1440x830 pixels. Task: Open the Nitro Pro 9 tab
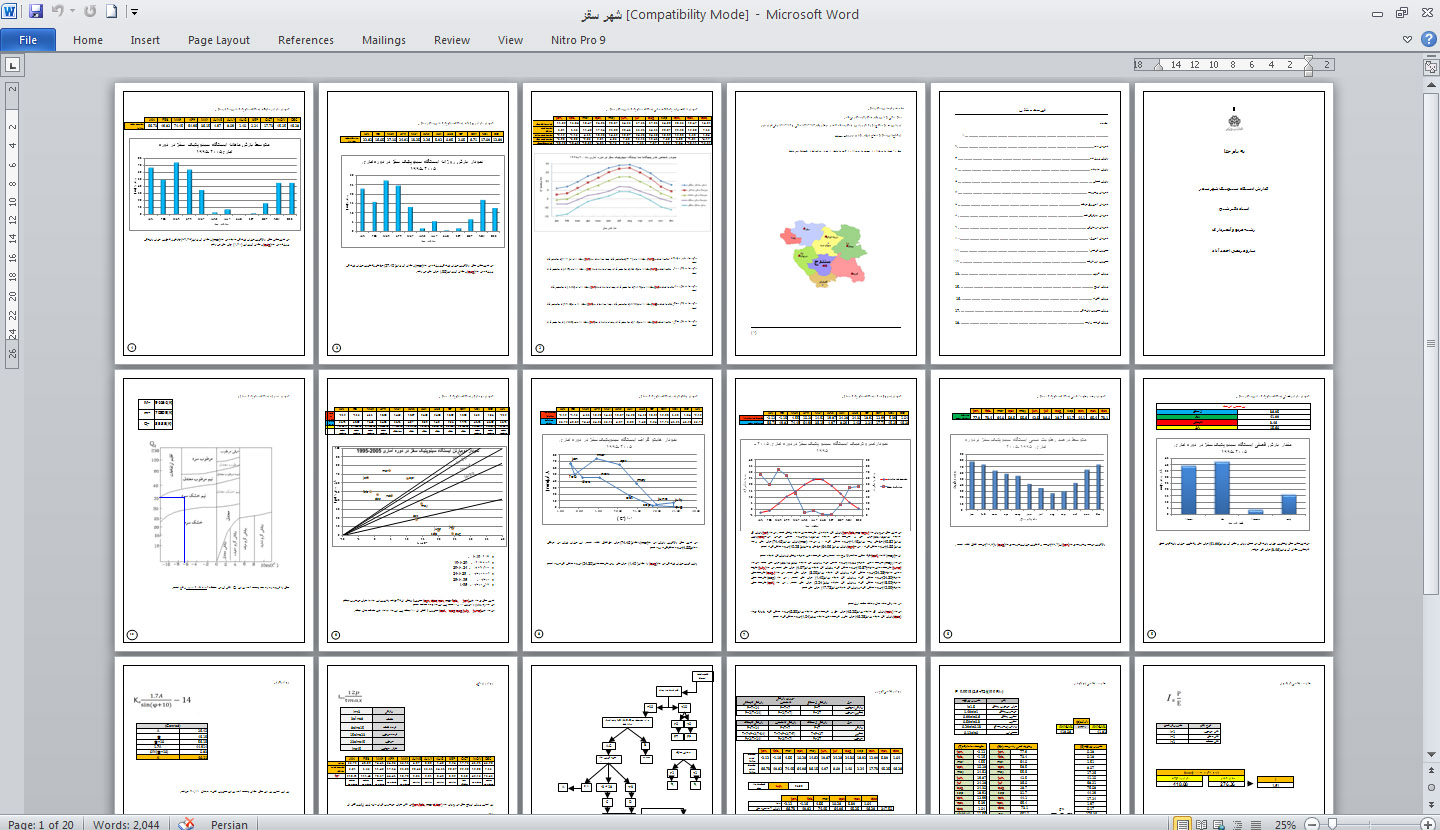tap(578, 40)
